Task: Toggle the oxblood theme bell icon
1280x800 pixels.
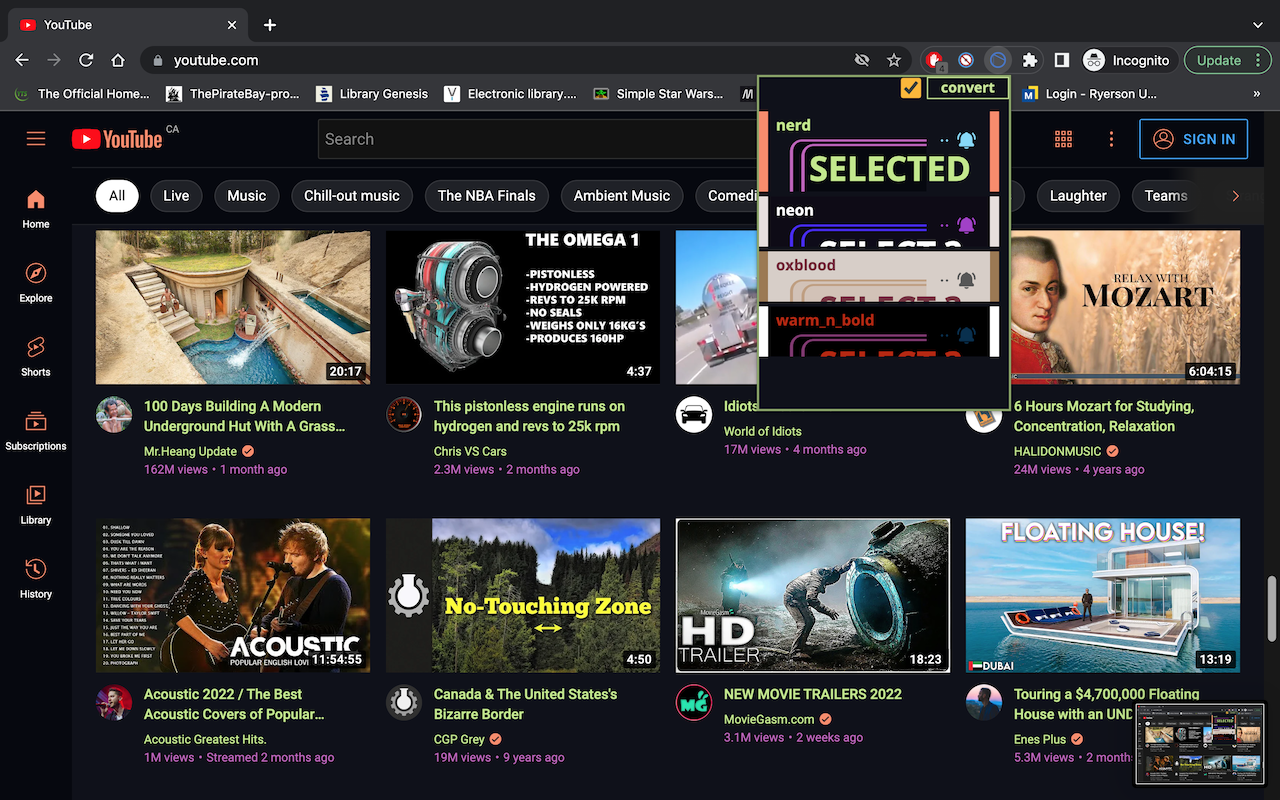Action: click(966, 280)
